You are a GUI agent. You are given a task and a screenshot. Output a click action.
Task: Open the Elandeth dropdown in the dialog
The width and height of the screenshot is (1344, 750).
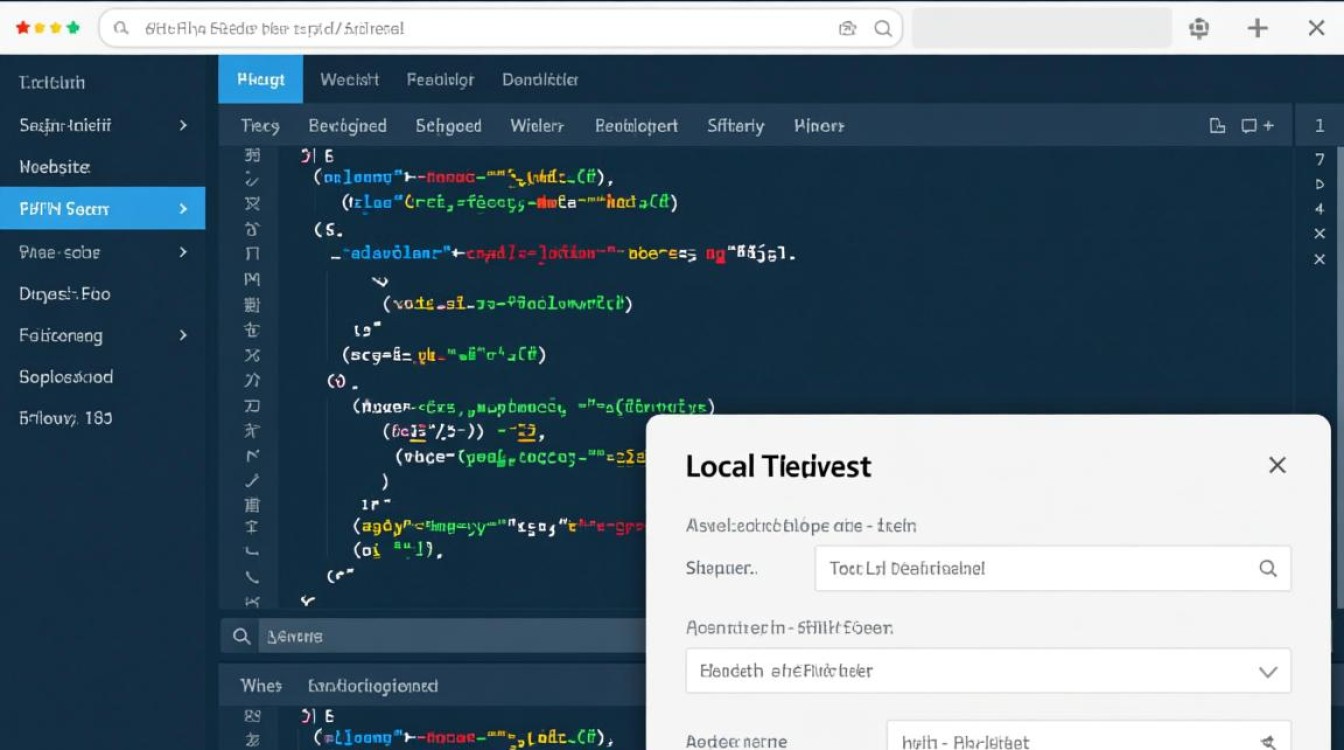1267,671
